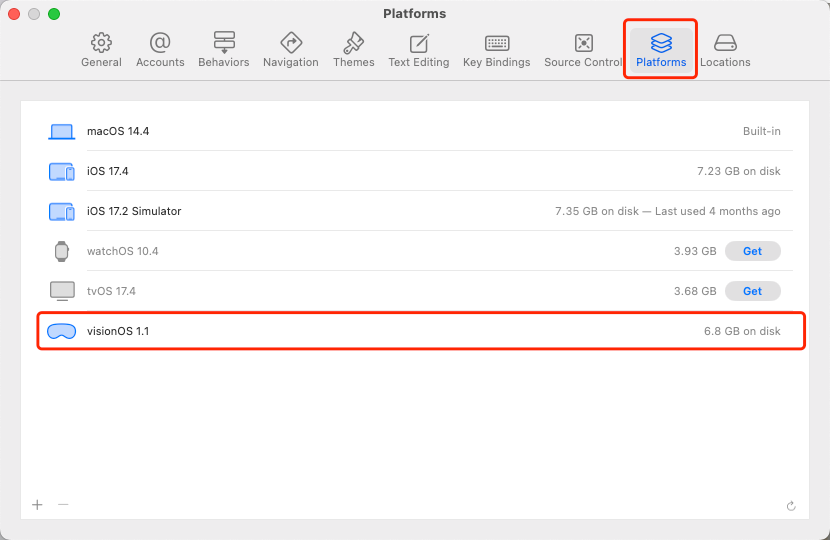This screenshot has width=830, height=540.
Task: Click the refresh icon at bottom right
Action: point(791,506)
